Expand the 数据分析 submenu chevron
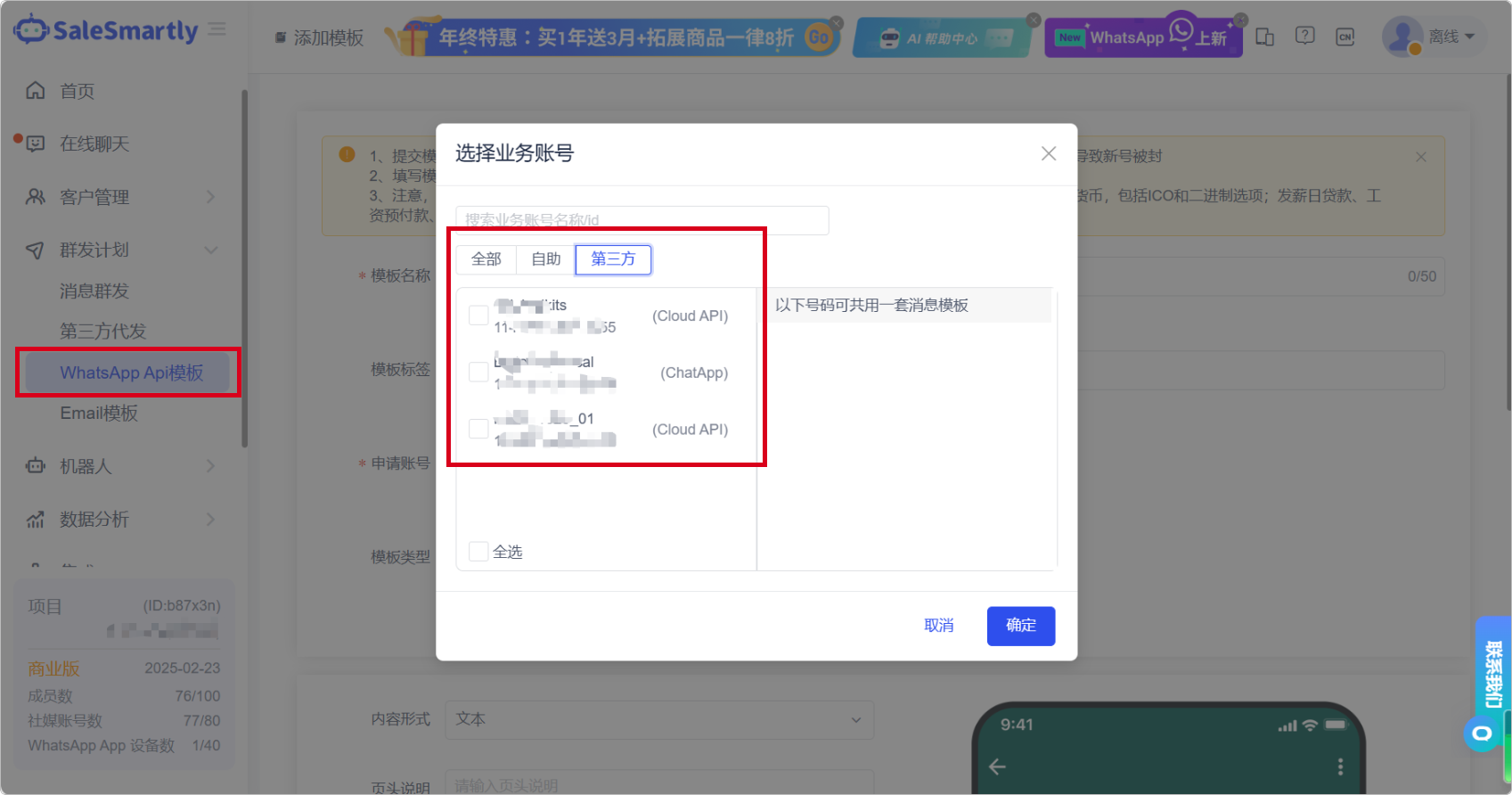This screenshot has height=795, width=1512. [x=211, y=519]
